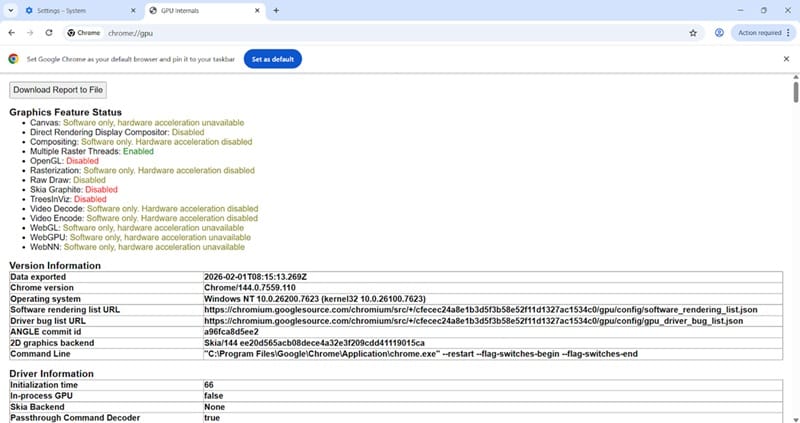Click Initialization time value 66
This screenshot has width=800, height=423.
[209, 385]
